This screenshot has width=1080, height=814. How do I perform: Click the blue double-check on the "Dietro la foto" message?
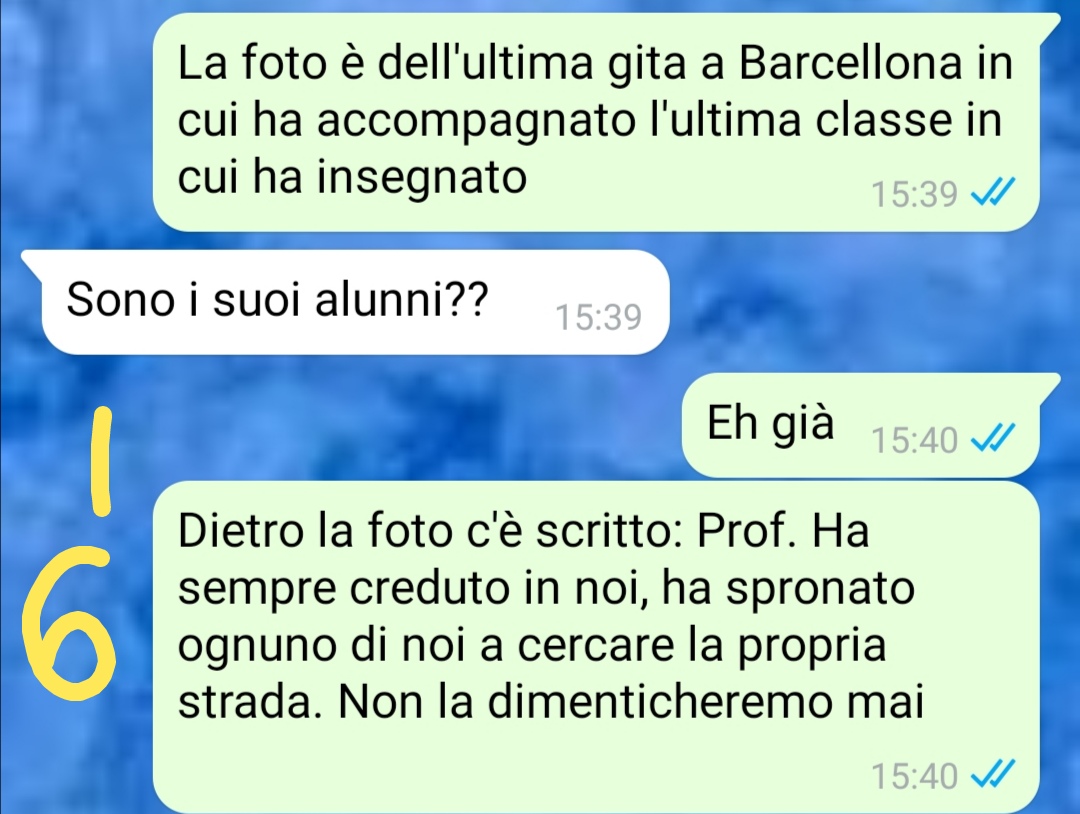(993, 774)
